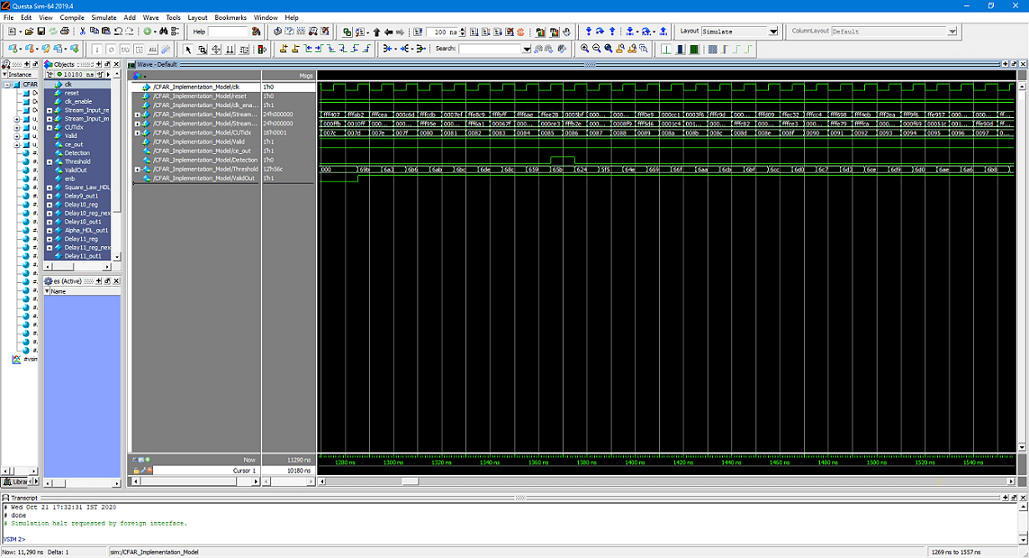Select the Detection signal in Objects panel
Viewport: 1029px width, 558px height.
click(77, 153)
